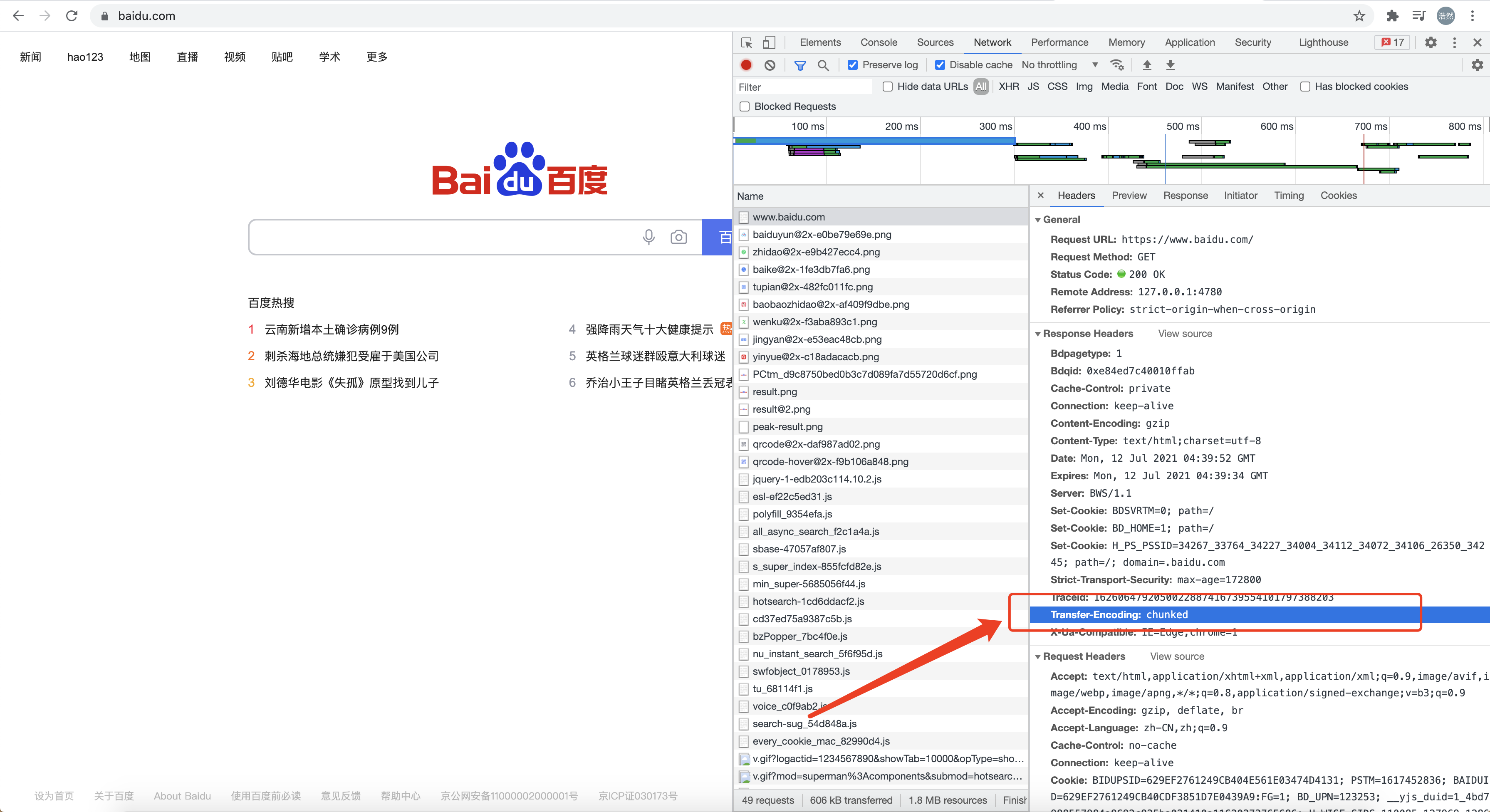Click the screenshot camera capture icon
Viewport: 1490px width, 812px height.
[679, 237]
